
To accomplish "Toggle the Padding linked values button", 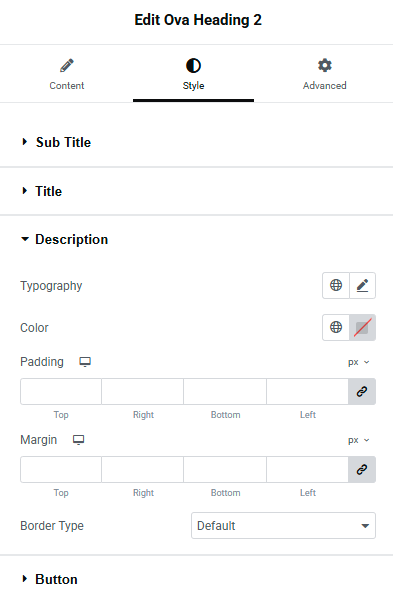I will point(362,391).
